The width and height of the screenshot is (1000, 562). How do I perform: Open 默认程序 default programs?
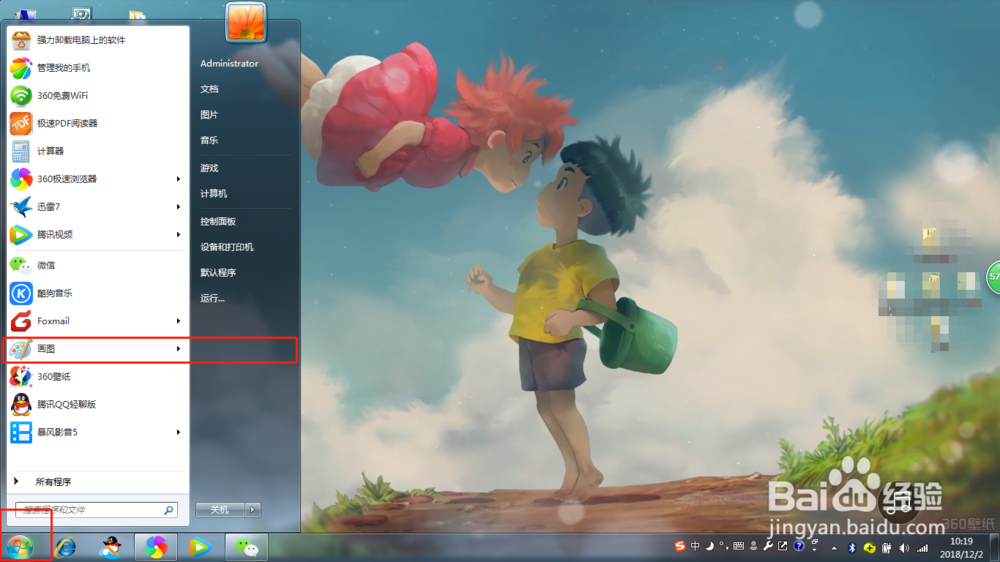tap(218, 273)
